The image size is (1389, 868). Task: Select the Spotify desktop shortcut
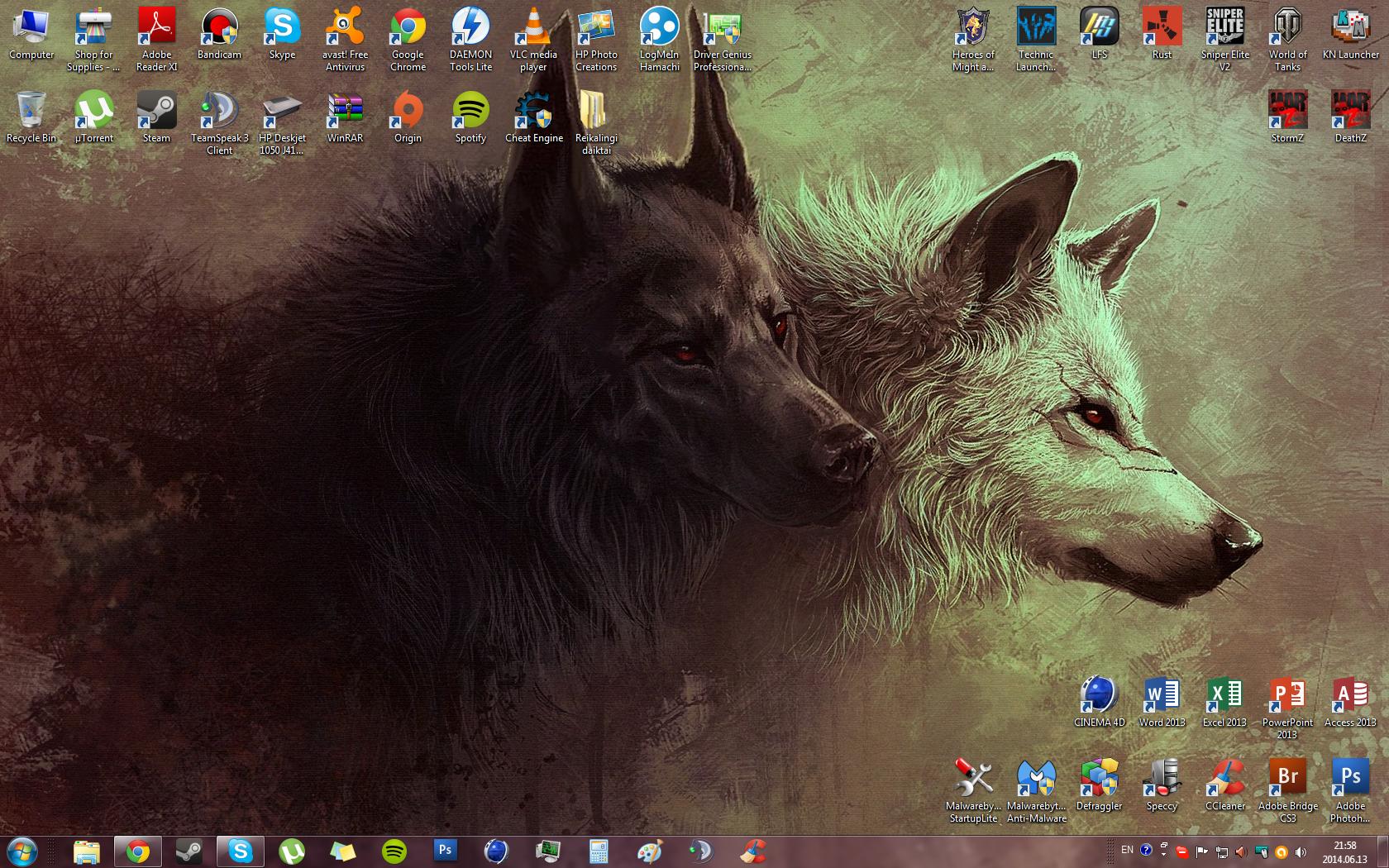point(471,118)
